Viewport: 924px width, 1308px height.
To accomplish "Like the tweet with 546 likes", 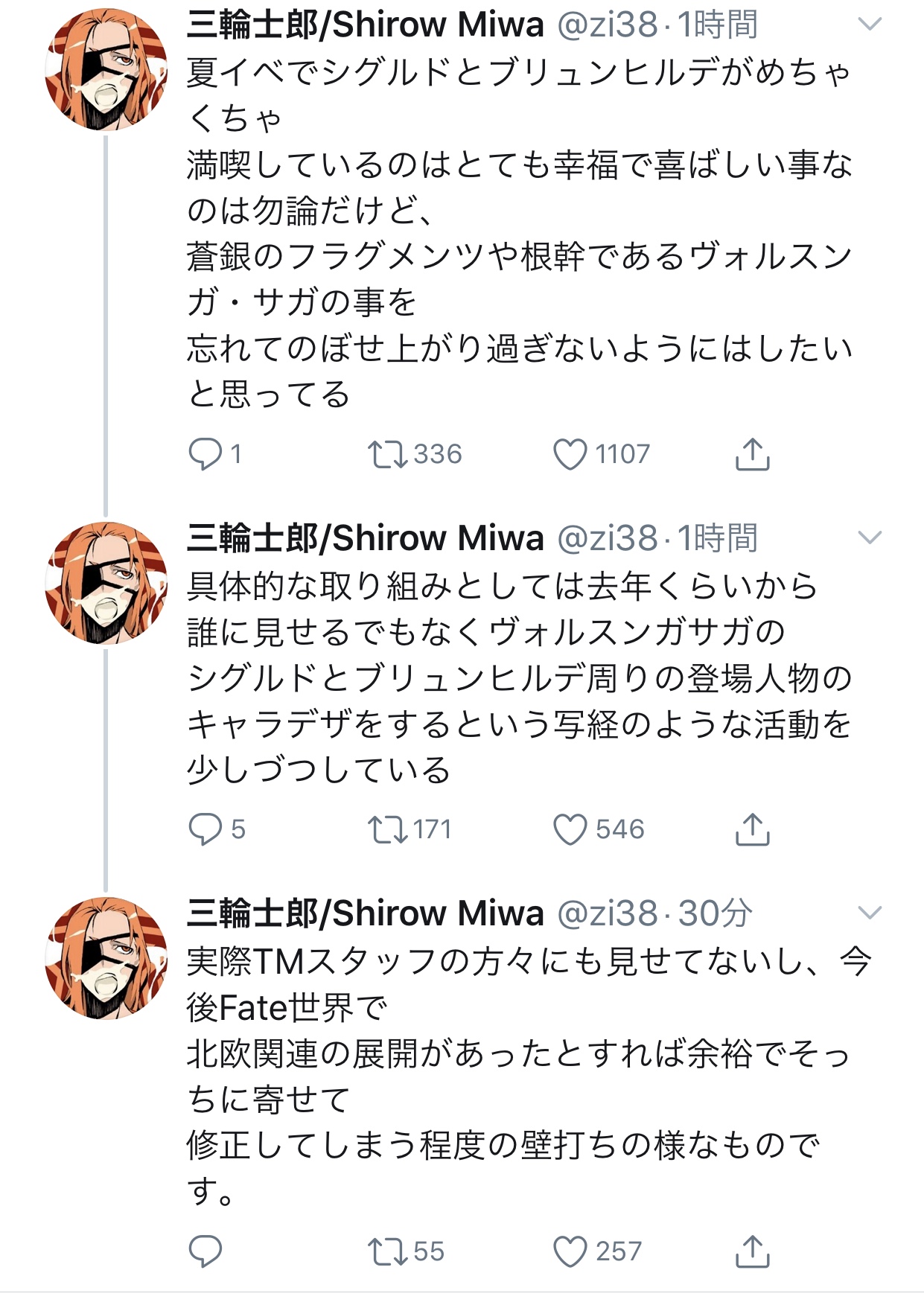I will coord(570,829).
